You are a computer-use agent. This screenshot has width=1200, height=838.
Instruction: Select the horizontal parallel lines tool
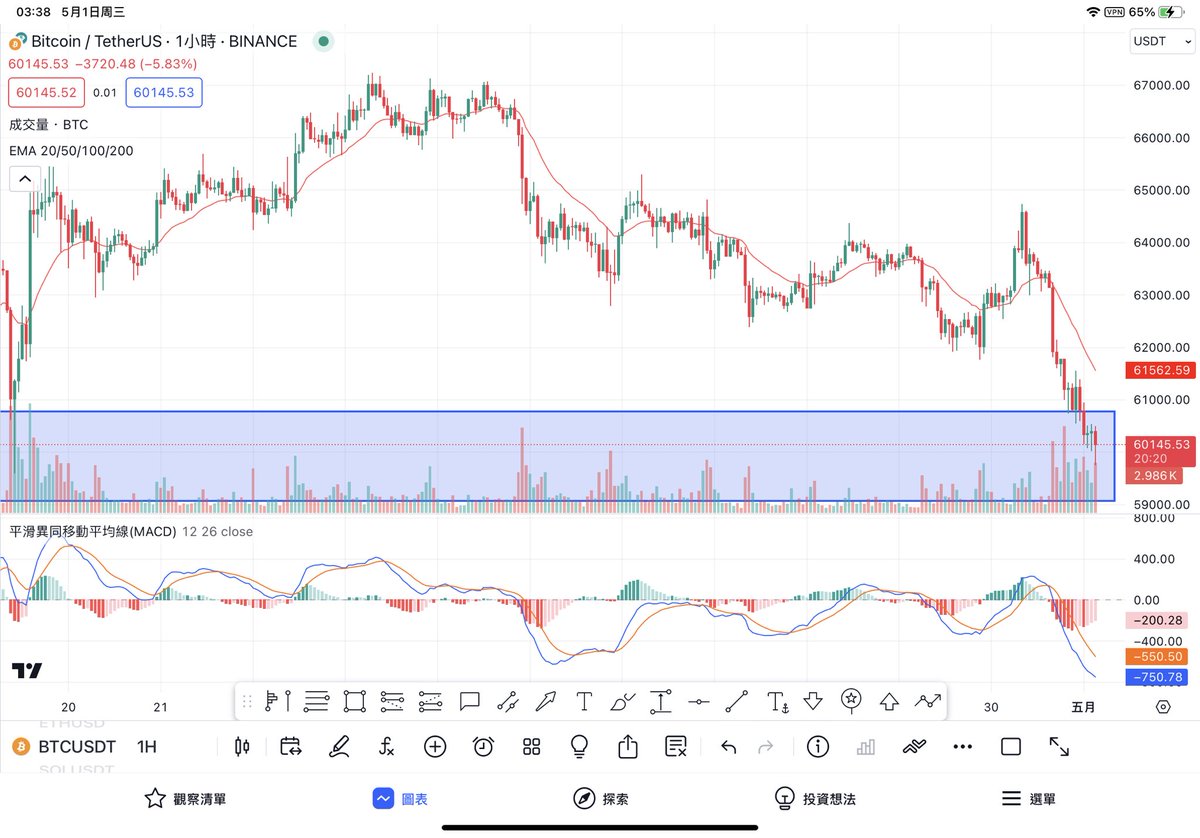[x=317, y=701]
